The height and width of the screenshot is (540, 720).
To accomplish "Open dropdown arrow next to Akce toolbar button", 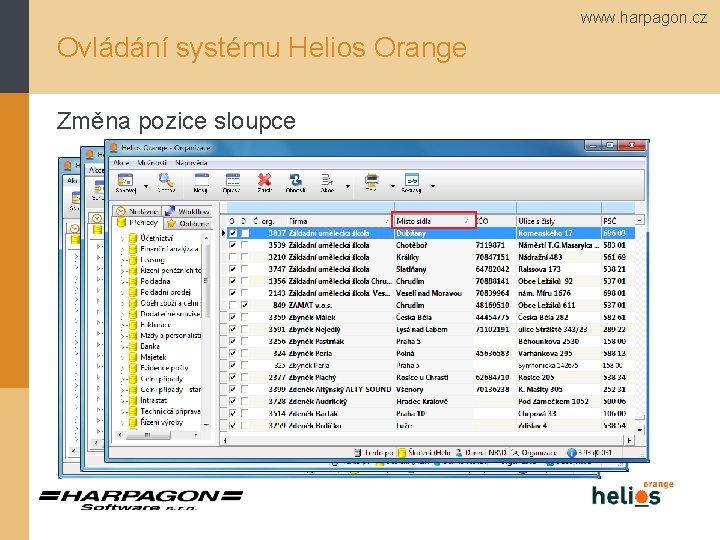I will pos(348,186).
